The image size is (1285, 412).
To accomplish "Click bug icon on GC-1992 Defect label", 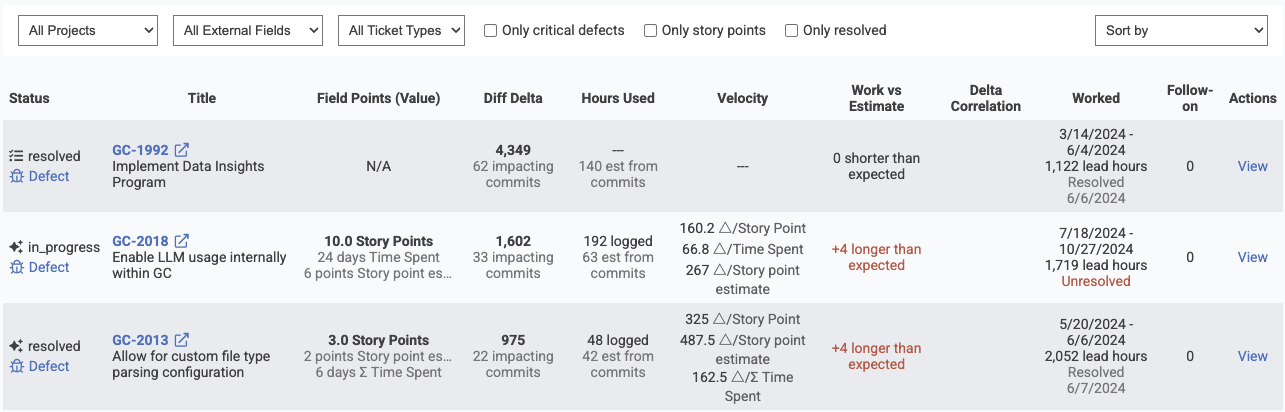I will tap(16, 176).
